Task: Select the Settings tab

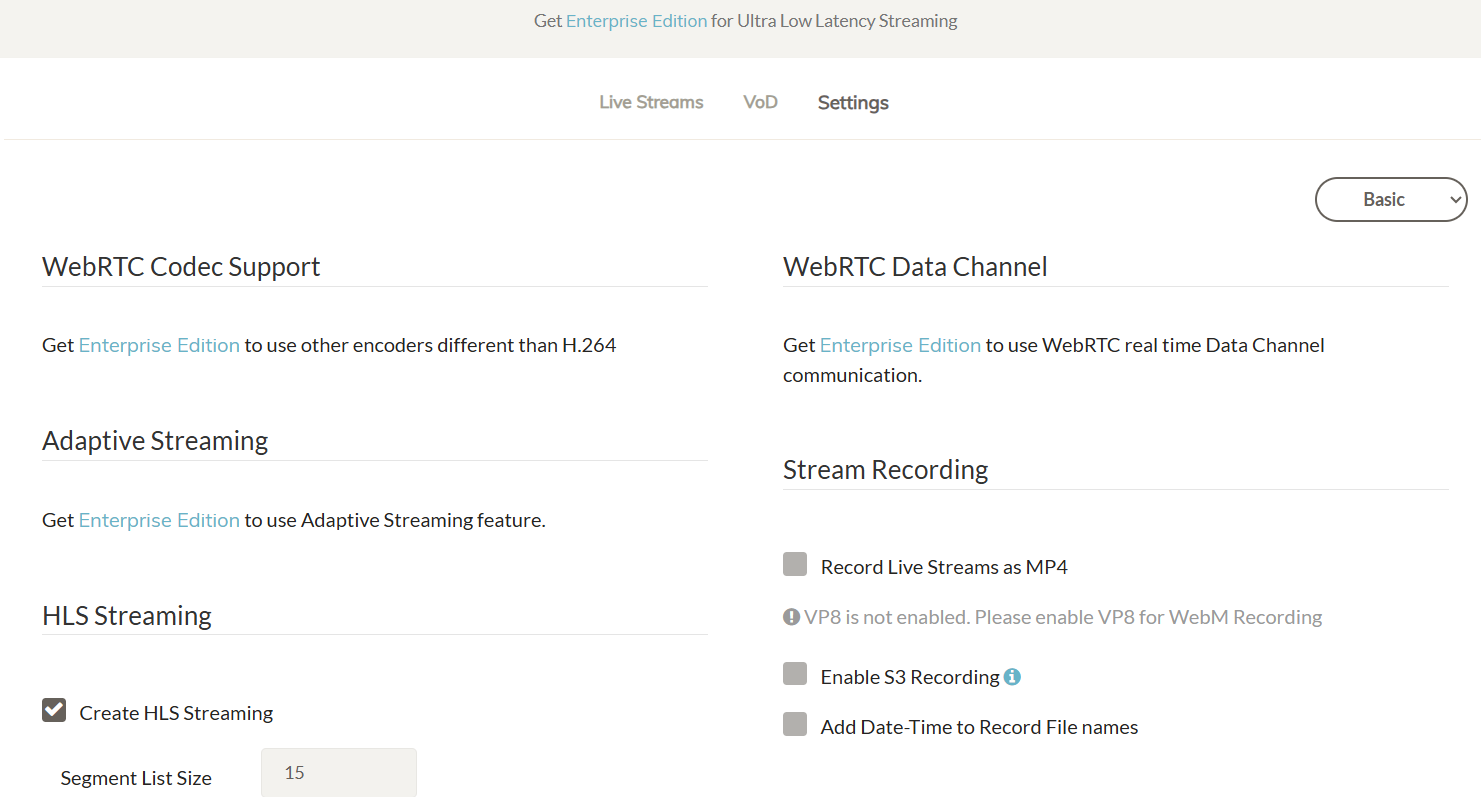Action: click(853, 102)
